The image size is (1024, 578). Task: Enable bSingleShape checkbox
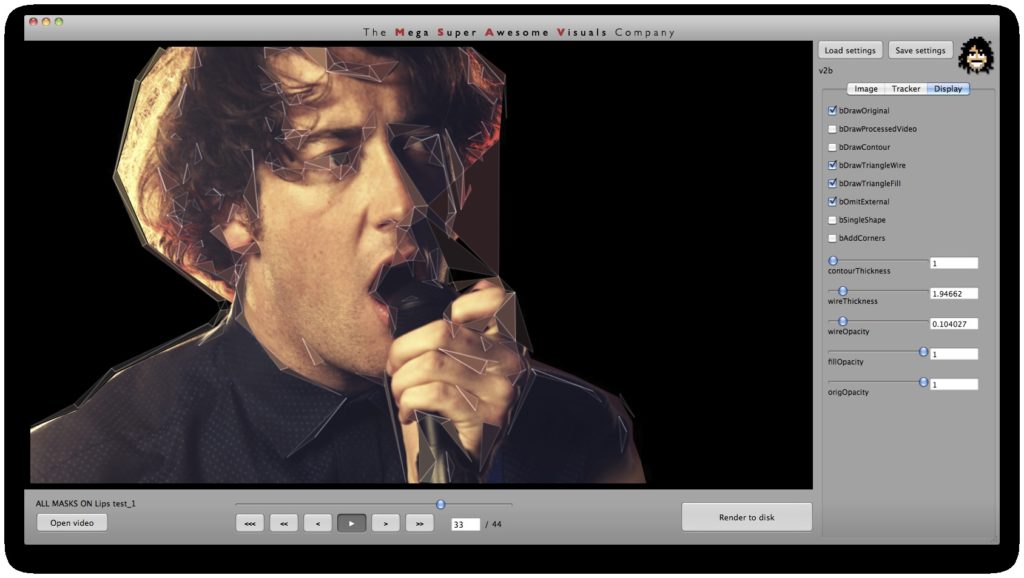click(832, 220)
